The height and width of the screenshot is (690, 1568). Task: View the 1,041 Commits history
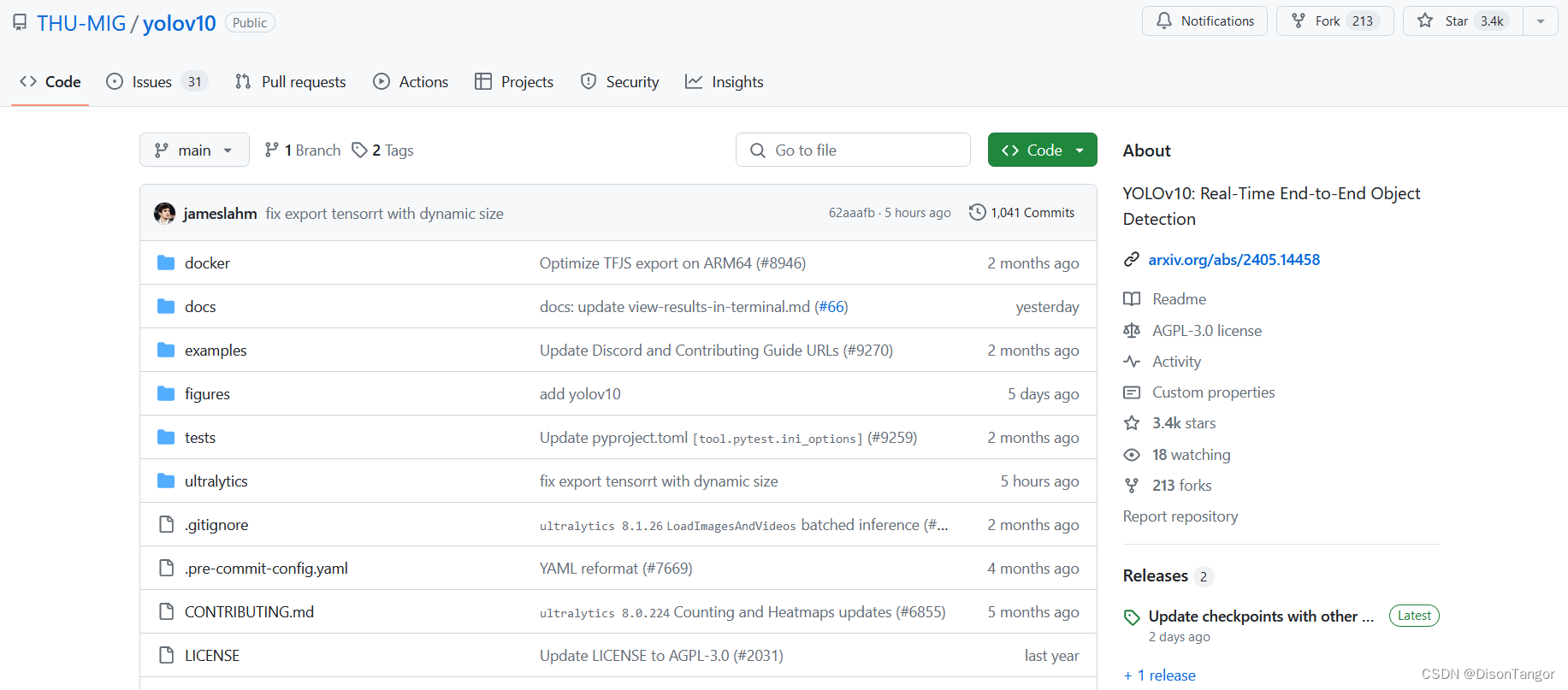1021,212
